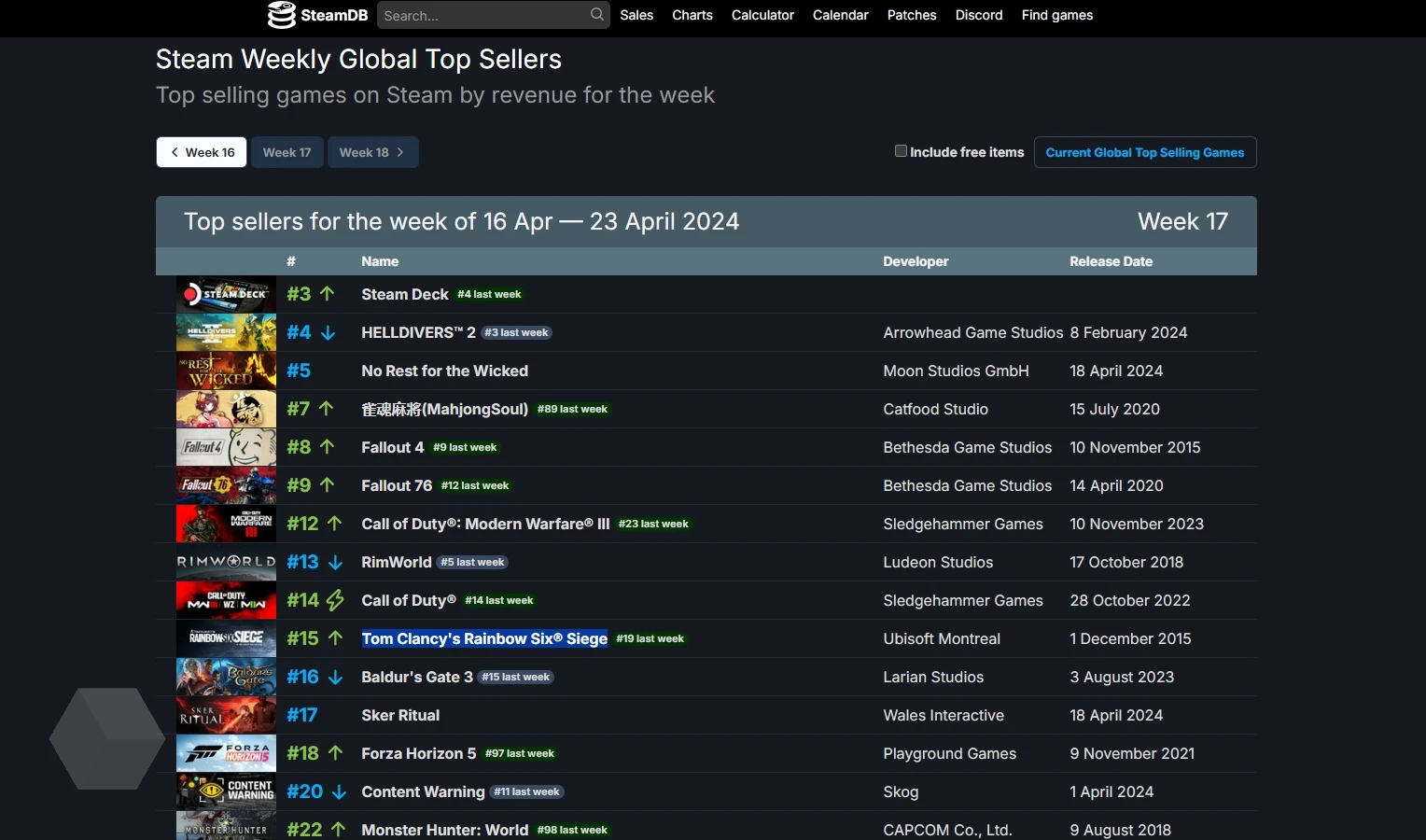Click the Developer column header
Screen dimensions: 1426x840
(x=916, y=261)
